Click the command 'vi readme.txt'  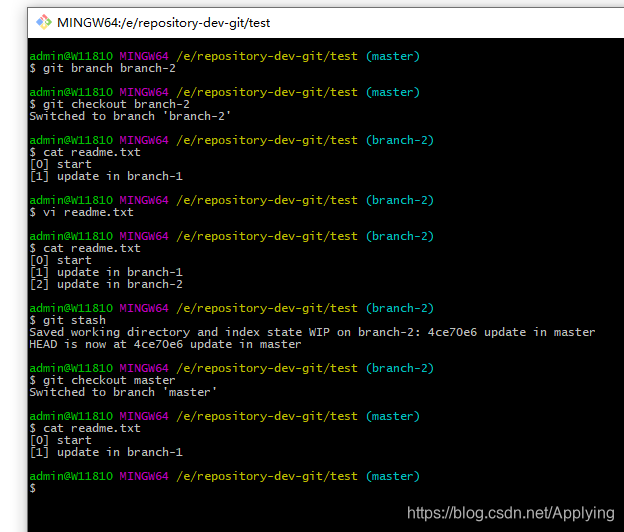88,212
